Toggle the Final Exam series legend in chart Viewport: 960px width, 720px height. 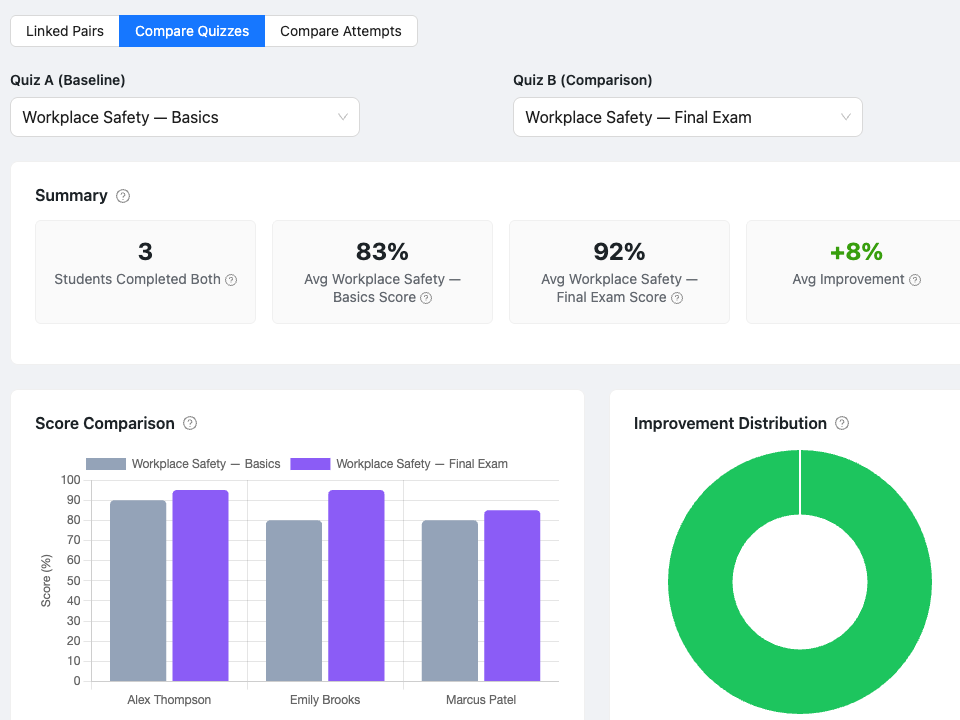(399, 464)
